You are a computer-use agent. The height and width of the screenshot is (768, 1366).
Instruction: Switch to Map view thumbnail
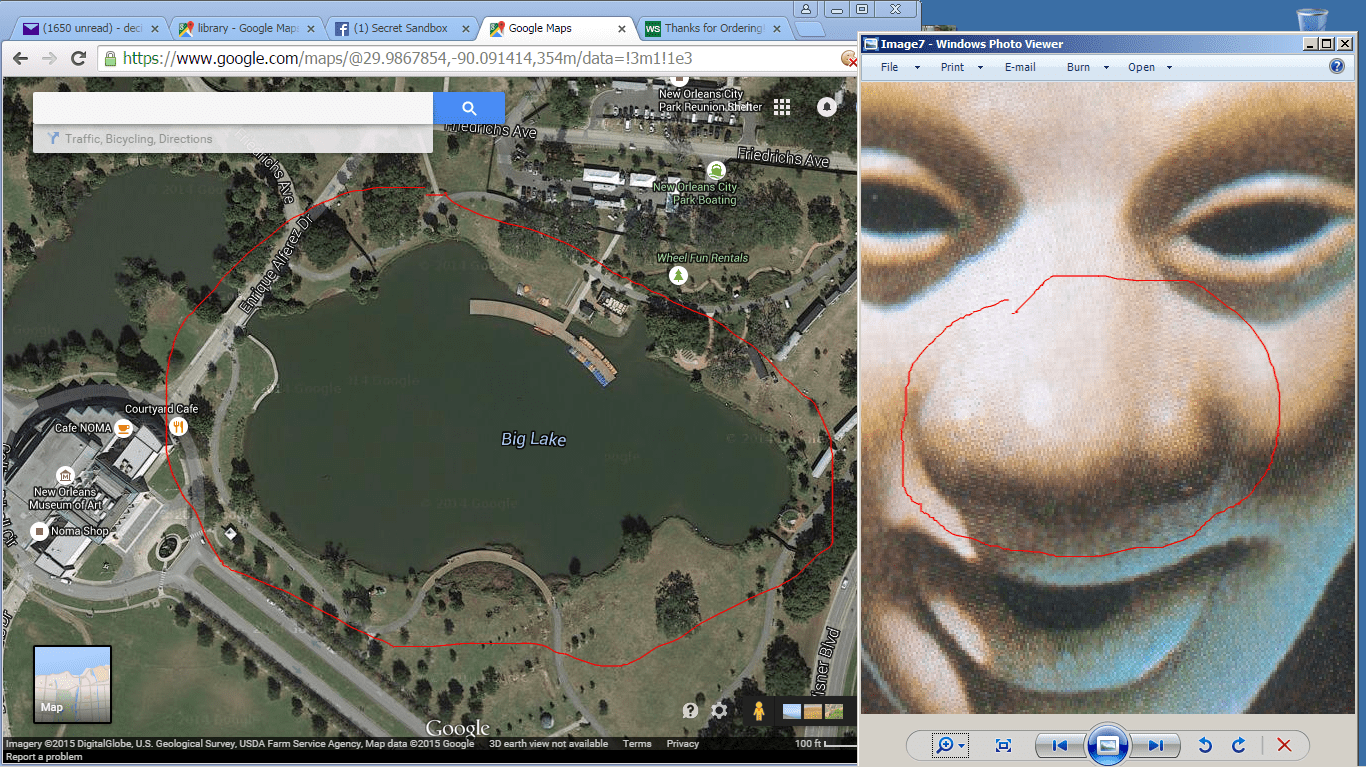(72, 684)
